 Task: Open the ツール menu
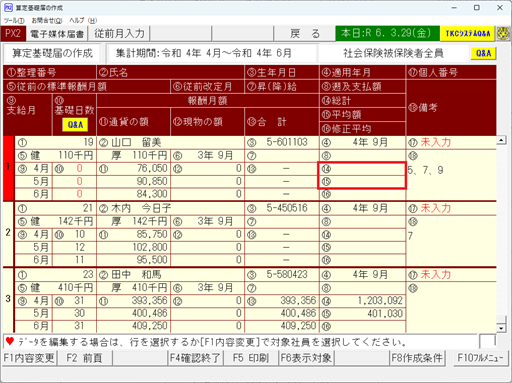14,21
